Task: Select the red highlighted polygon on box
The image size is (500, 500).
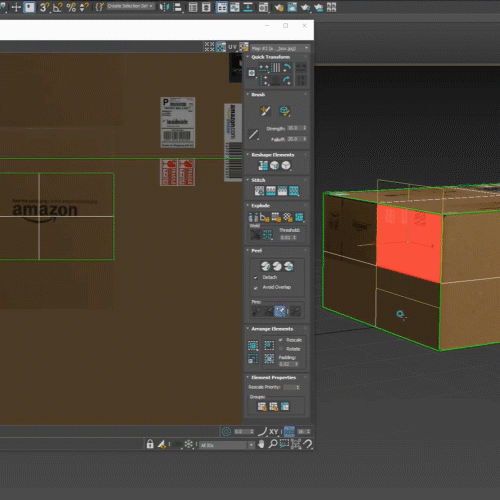Action: coord(409,243)
